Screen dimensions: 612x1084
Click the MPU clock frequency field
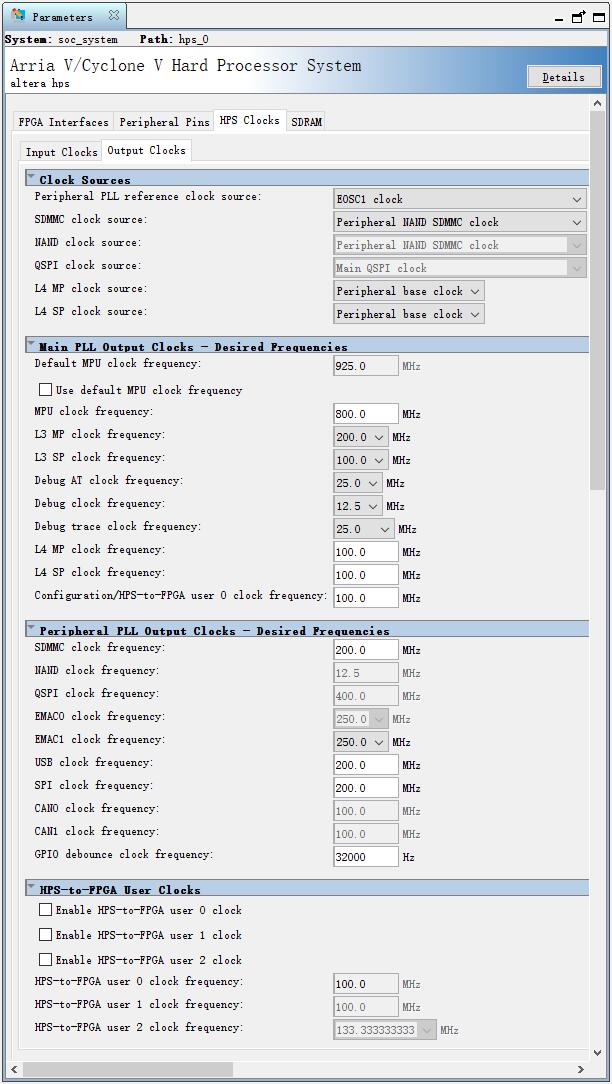366,414
